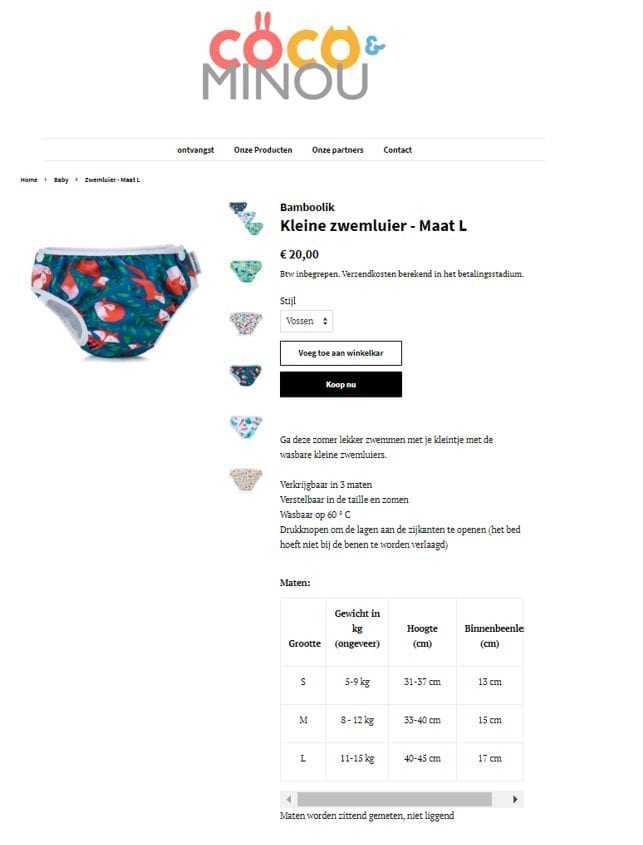643x845 pixels.
Task: Open the Onze Producten menu
Action: point(263,150)
